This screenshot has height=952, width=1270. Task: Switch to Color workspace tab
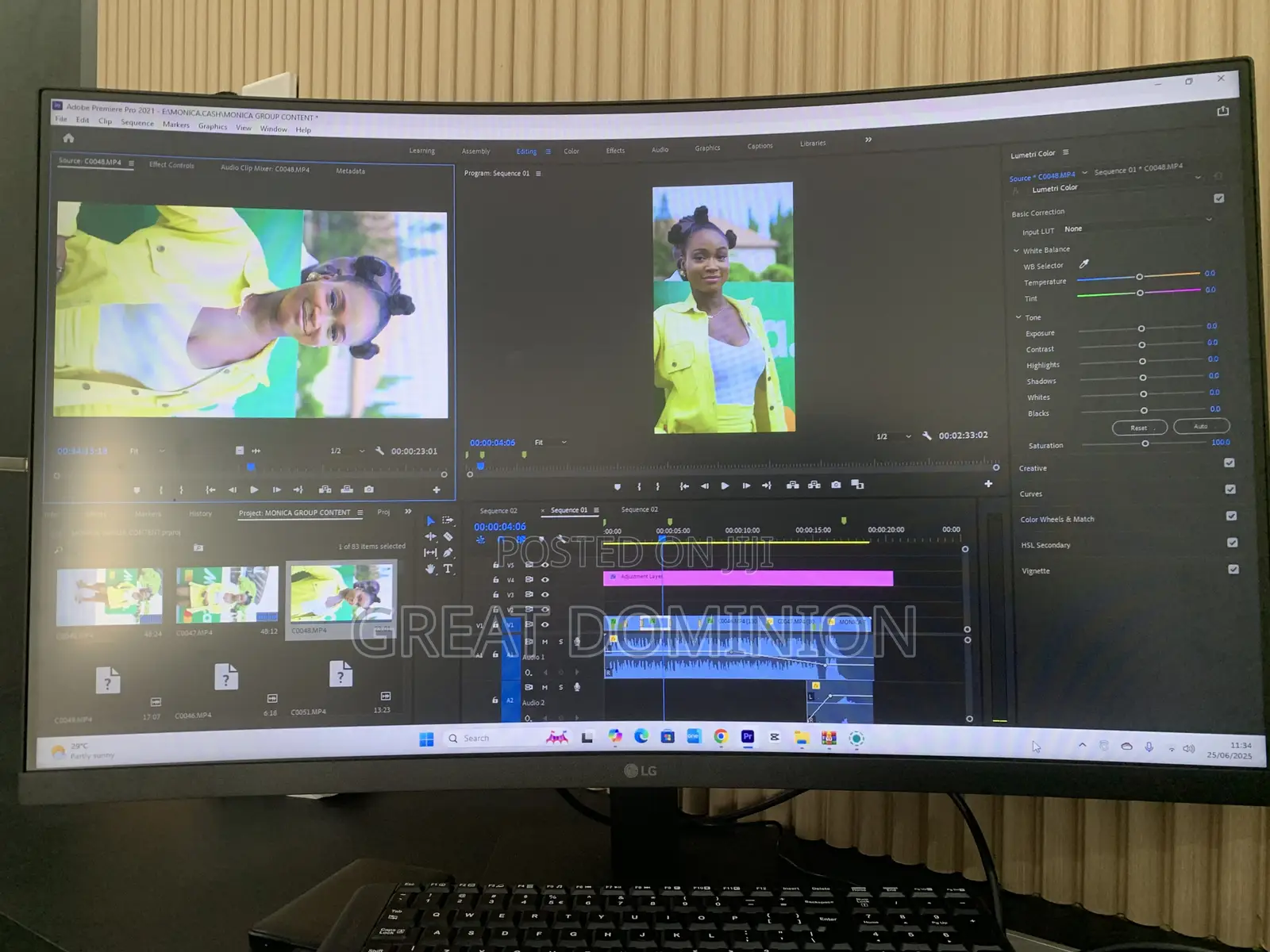click(x=571, y=151)
